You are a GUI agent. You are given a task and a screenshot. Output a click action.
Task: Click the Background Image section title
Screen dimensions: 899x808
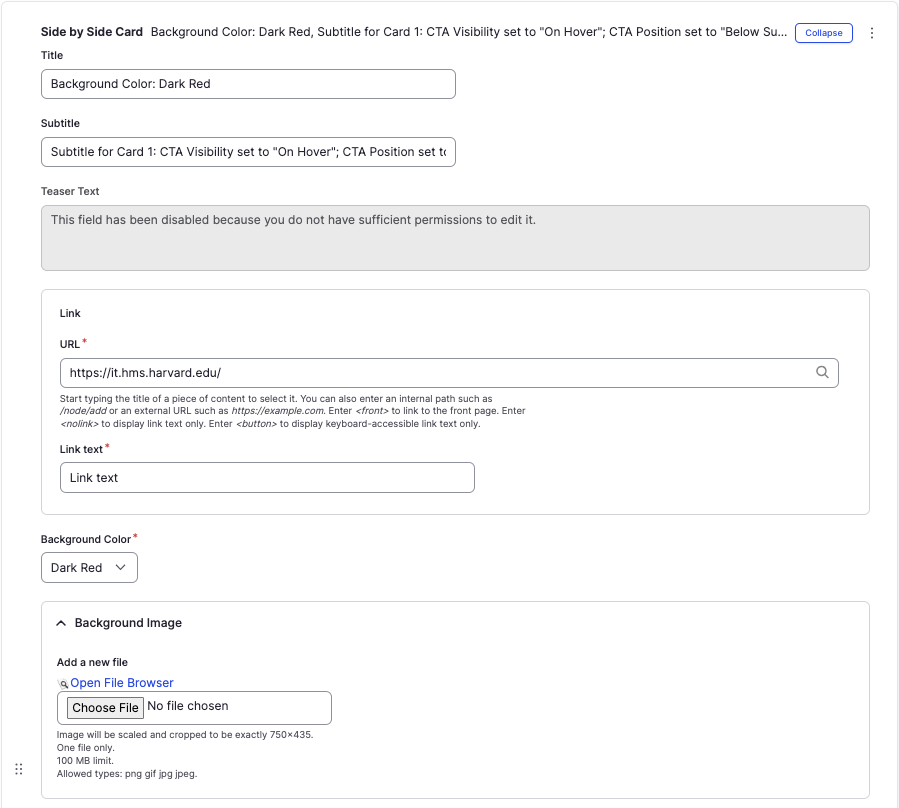pos(128,623)
